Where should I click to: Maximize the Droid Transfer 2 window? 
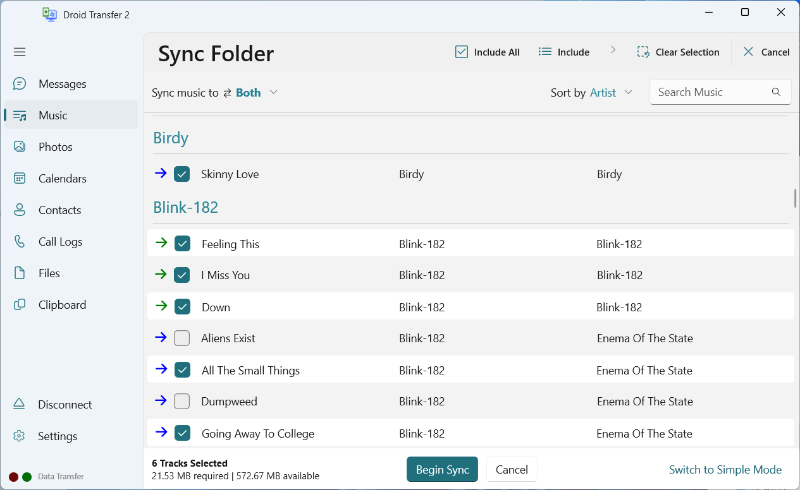tap(745, 12)
